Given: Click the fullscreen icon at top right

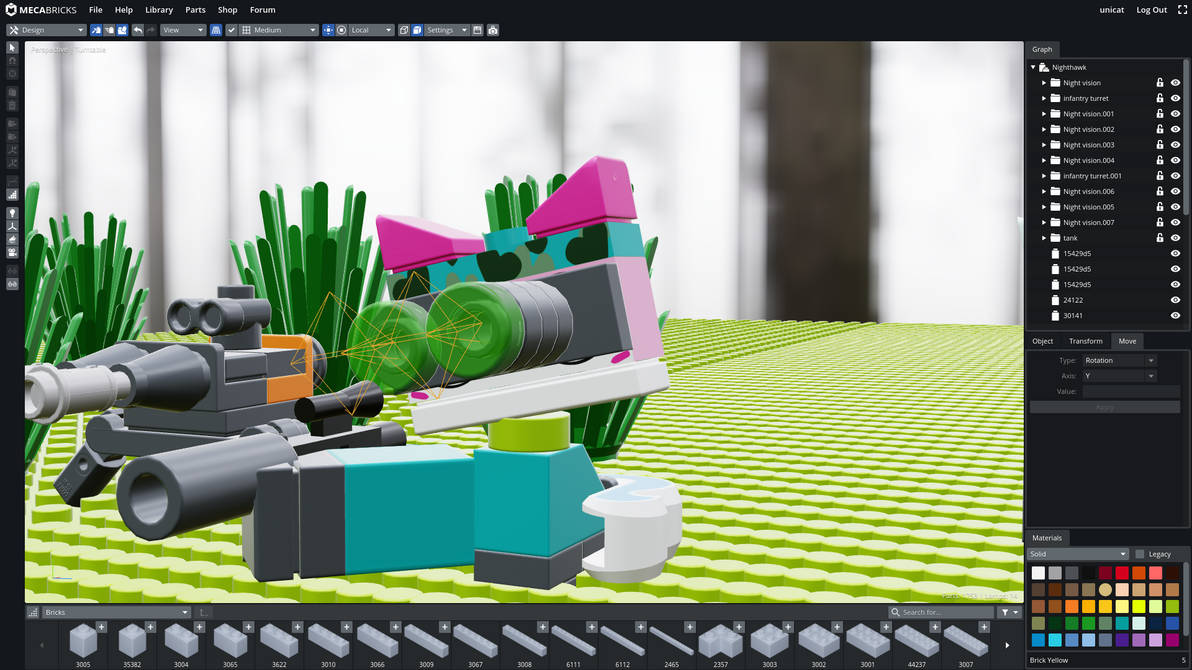Looking at the screenshot, I should (1182, 10).
